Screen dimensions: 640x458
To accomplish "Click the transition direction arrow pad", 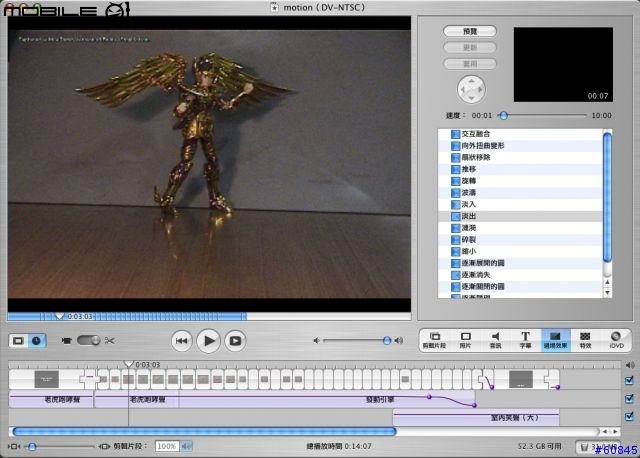I will click(471, 89).
